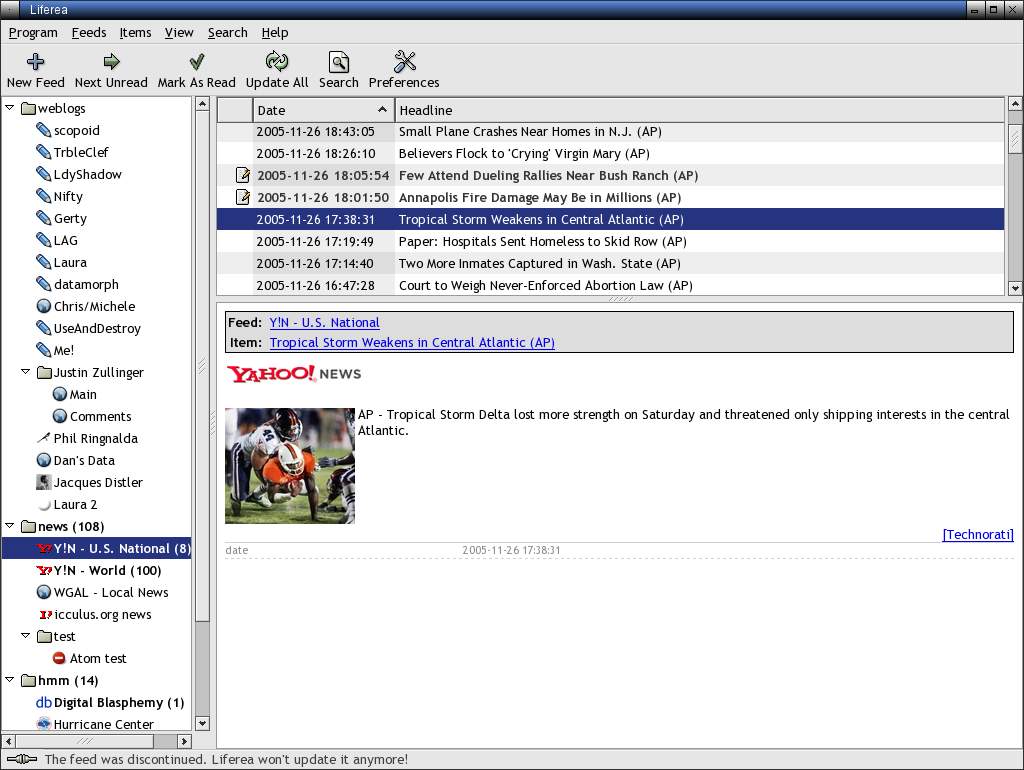The image size is (1024, 770).
Task: Select headline Paper: Hospitals Sent Homeless to Skid Row
Action: 543,242
